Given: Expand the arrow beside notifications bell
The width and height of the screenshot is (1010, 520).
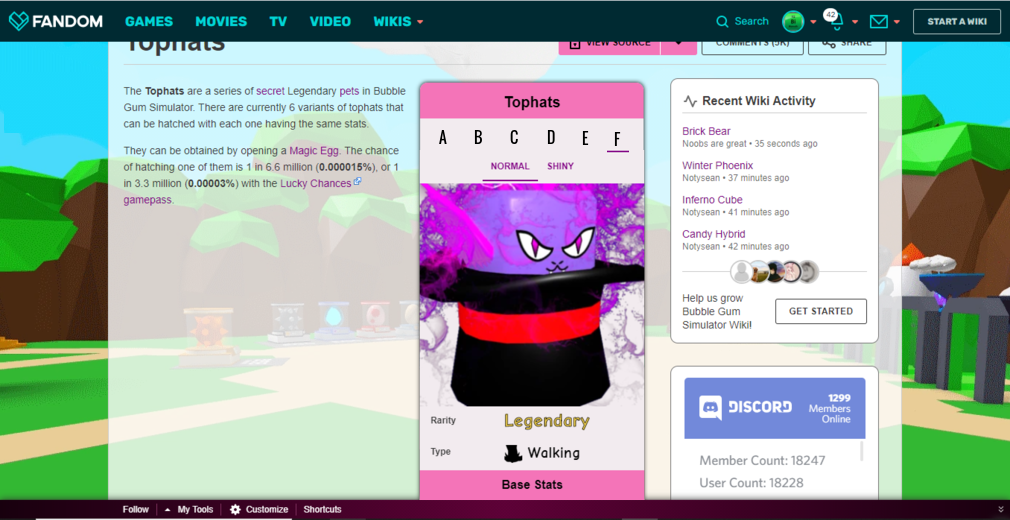Looking at the screenshot, I should 855,22.
